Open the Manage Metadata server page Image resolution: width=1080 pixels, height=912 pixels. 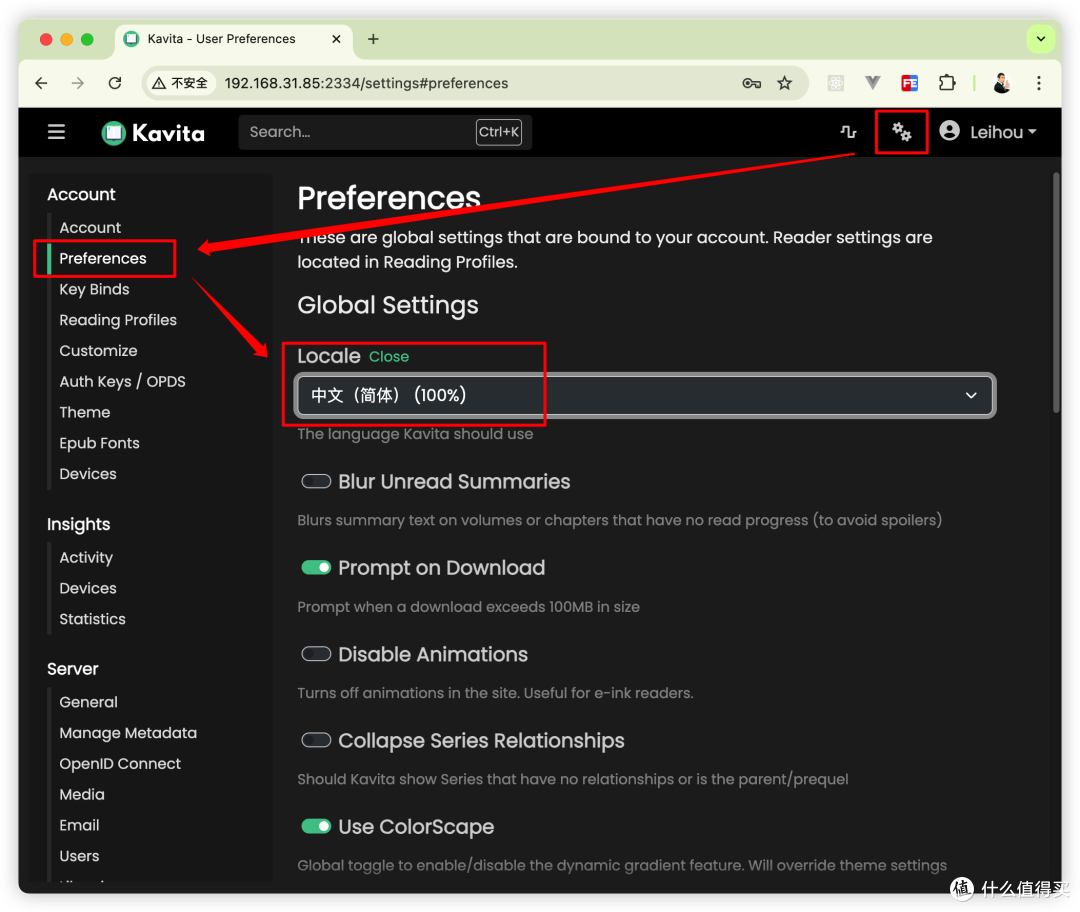coord(128,733)
